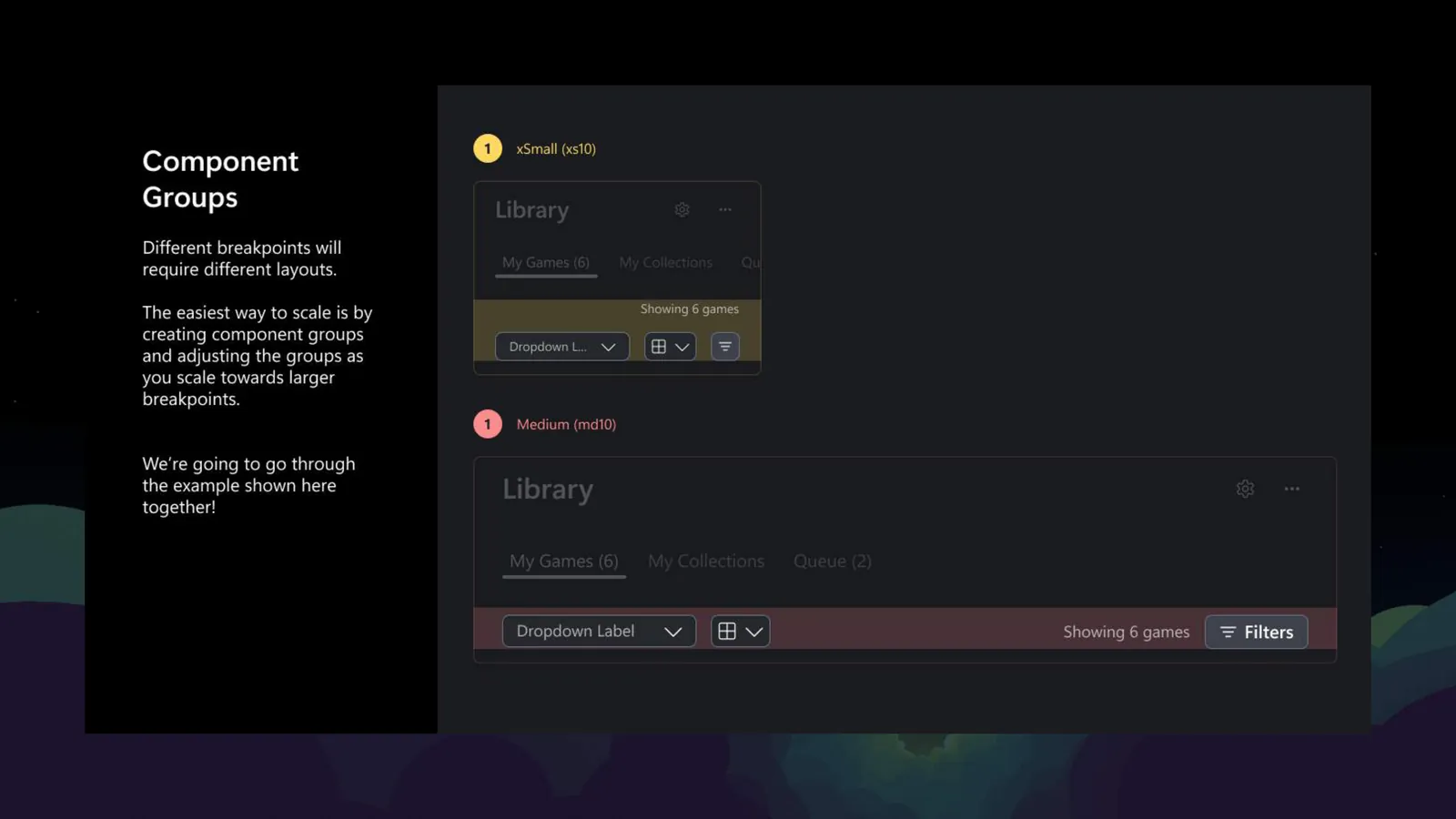
Task: Click the 'xSmall (xs10)' label
Action: click(x=556, y=148)
